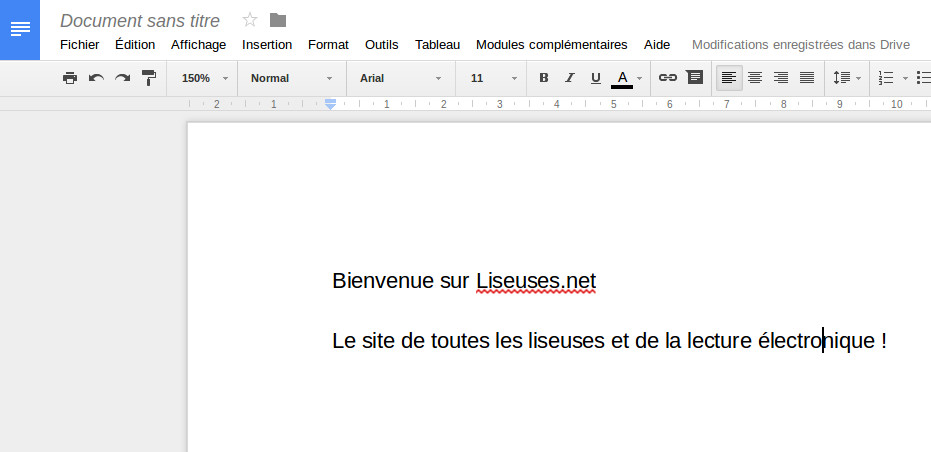Open the Édition menu

point(135,45)
